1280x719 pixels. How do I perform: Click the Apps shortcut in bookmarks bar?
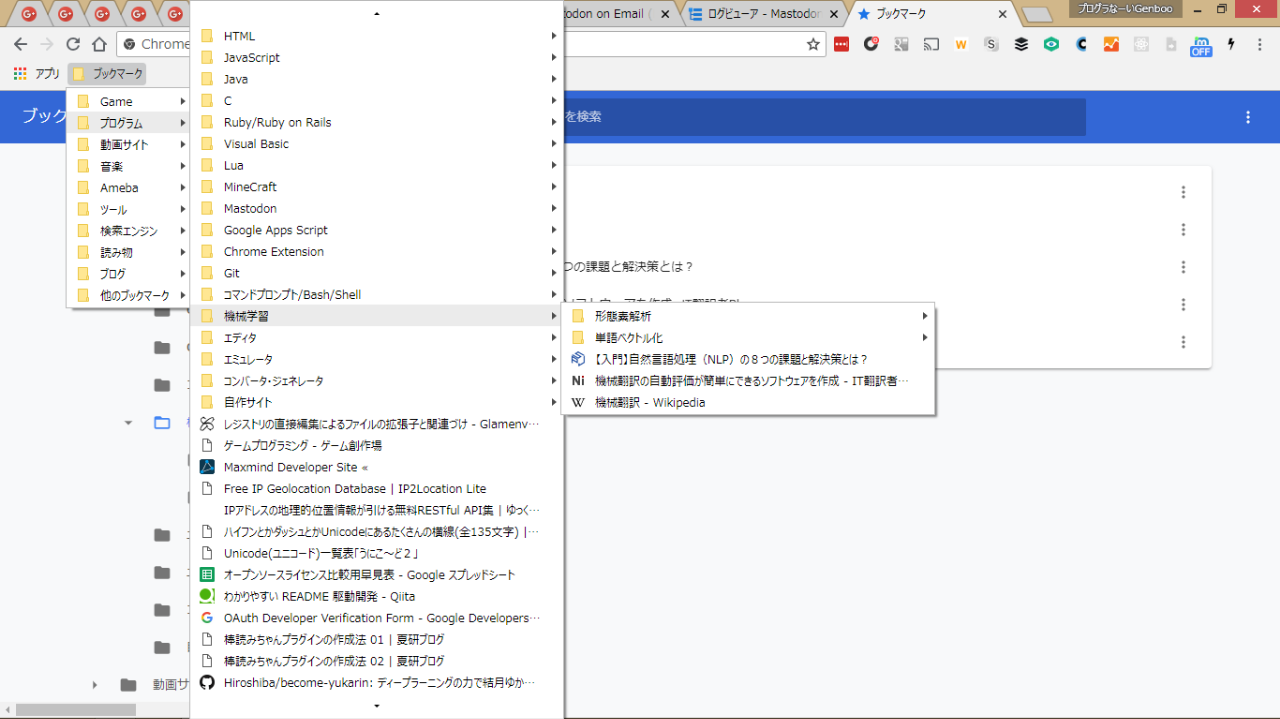pyautogui.click(x=37, y=74)
